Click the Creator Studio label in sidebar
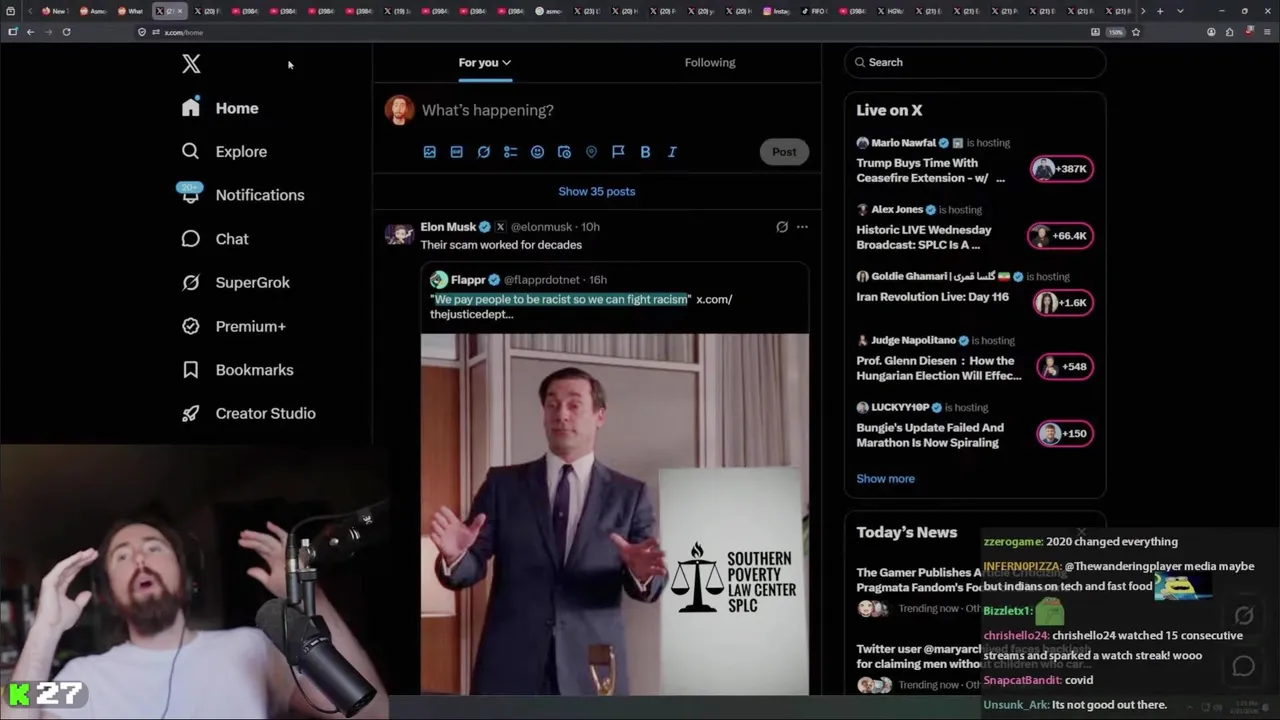 [x=265, y=413]
